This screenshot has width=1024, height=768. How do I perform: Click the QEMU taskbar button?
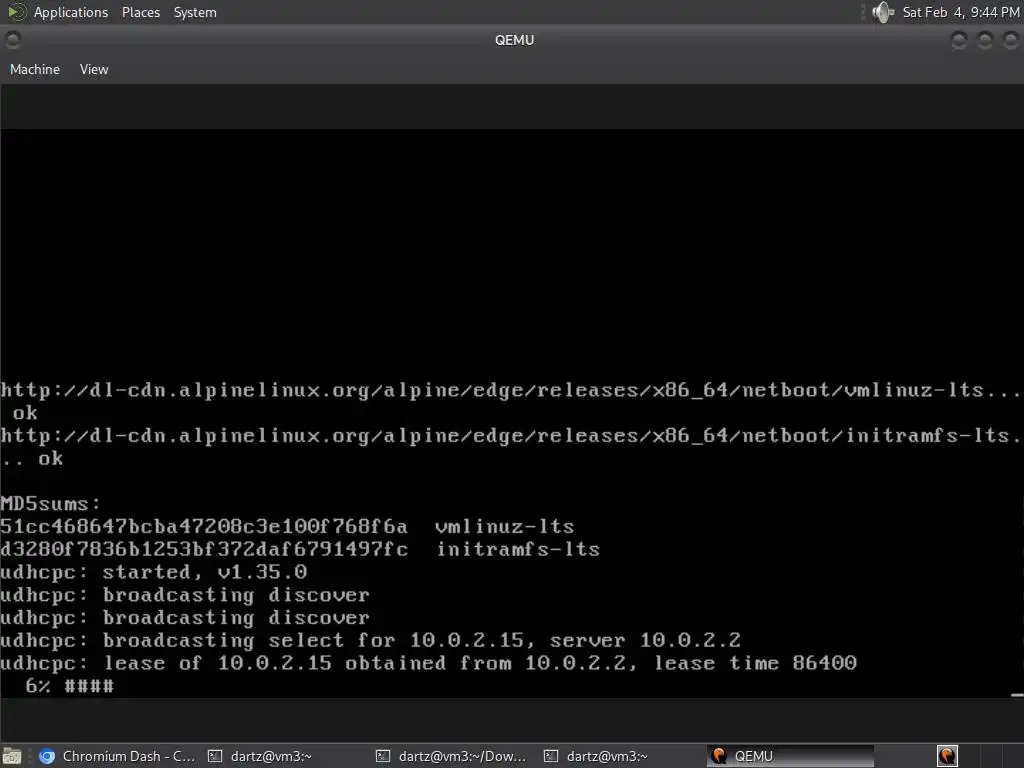pyautogui.click(x=790, y=756)
